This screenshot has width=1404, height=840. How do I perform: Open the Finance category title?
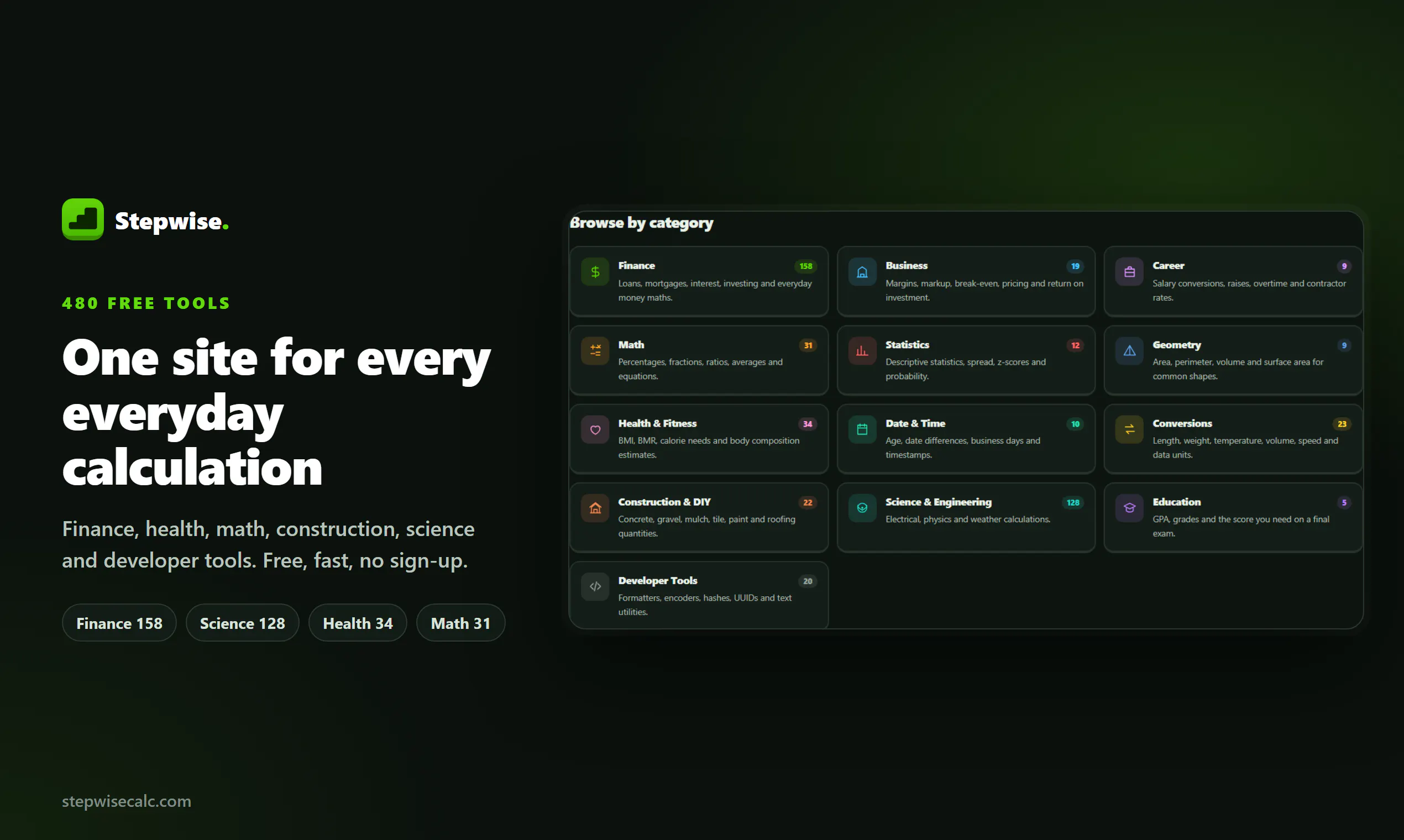(x=636, y=265)
